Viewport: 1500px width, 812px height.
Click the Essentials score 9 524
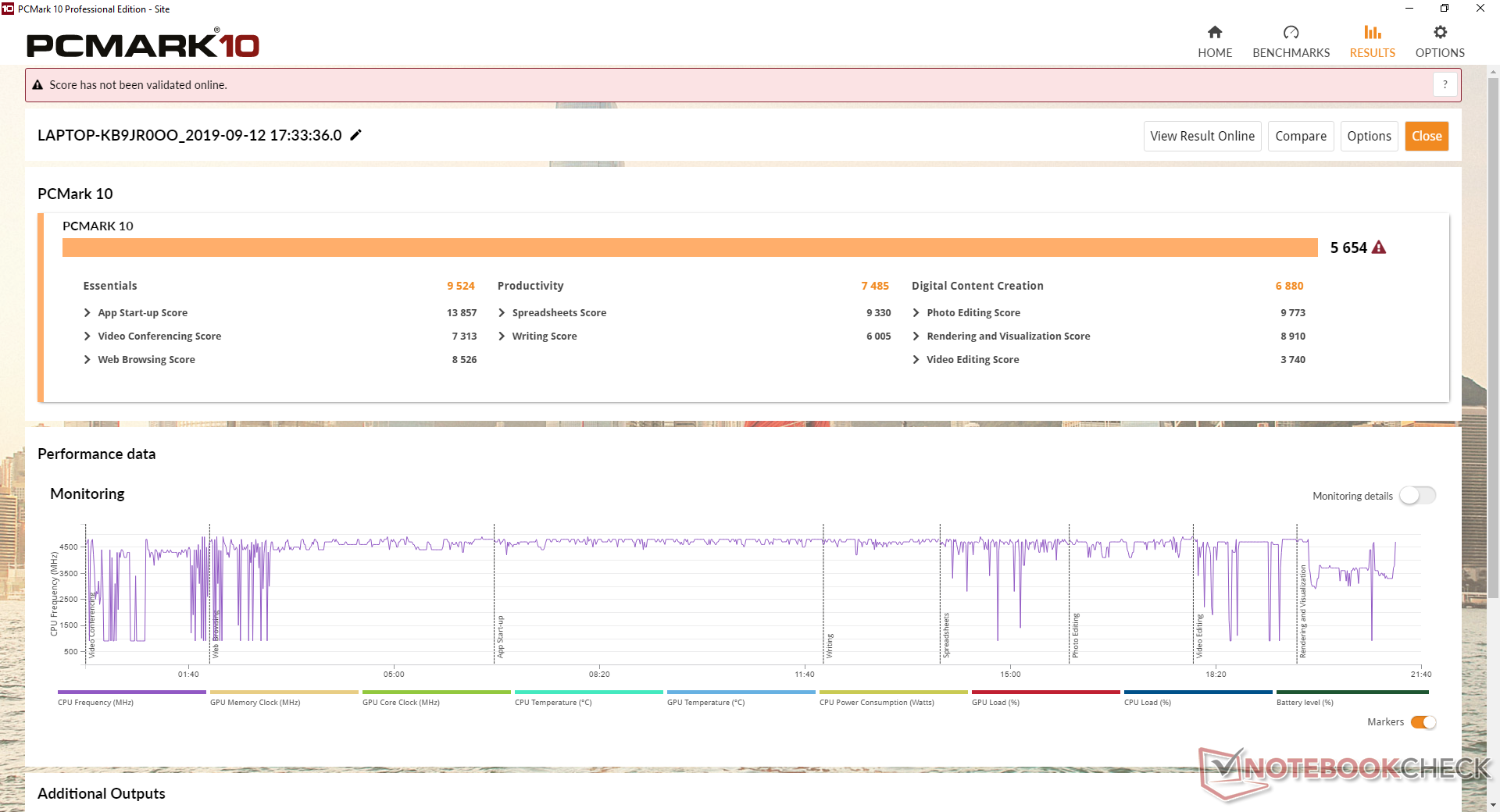(461, 286)
